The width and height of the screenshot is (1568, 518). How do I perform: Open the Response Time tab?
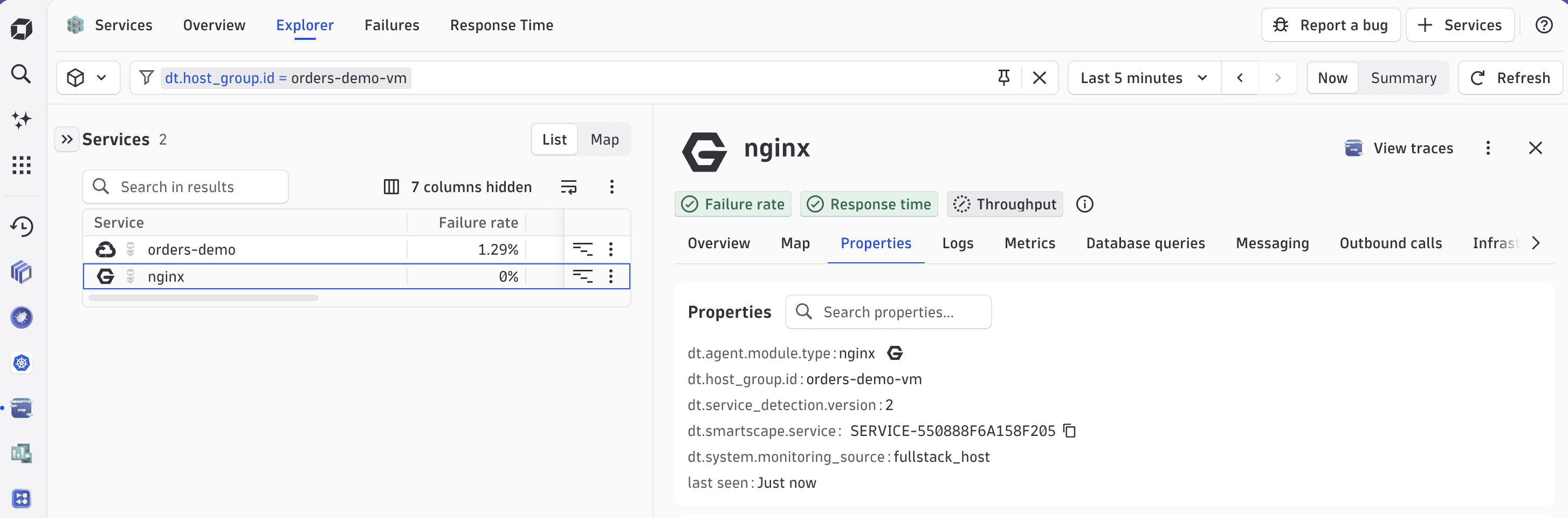(501, 25)
